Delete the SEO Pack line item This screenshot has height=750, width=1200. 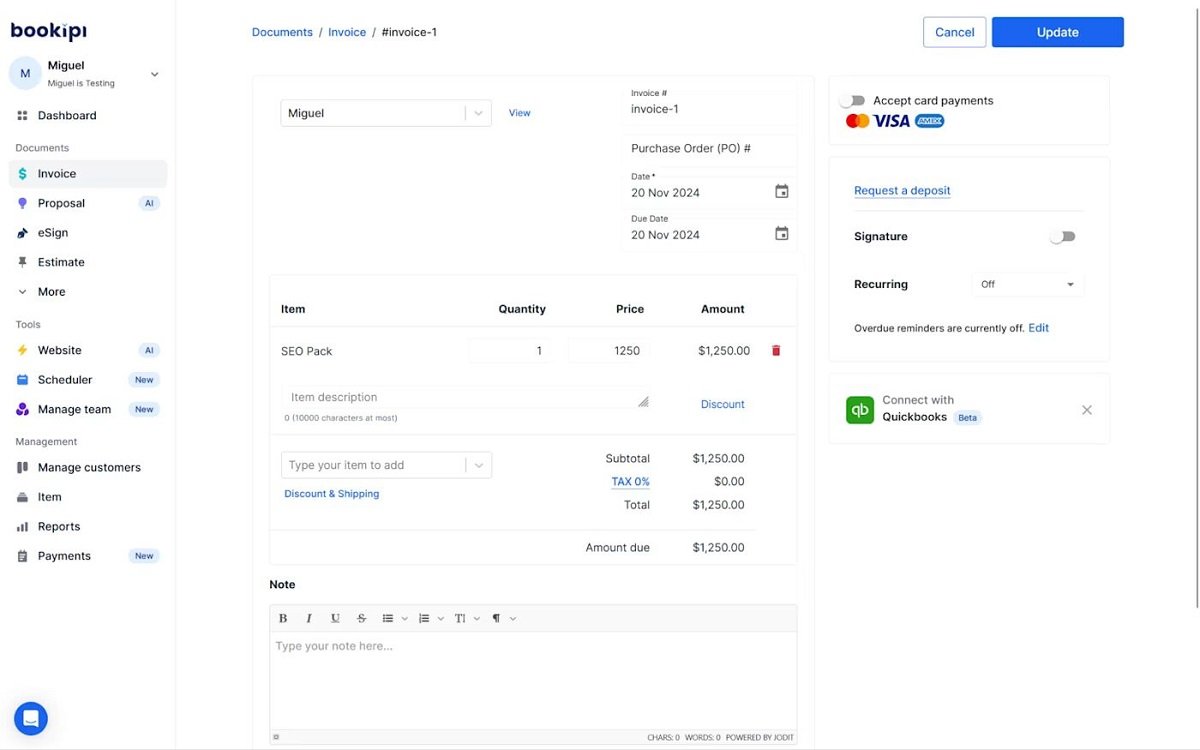(775, 350)
